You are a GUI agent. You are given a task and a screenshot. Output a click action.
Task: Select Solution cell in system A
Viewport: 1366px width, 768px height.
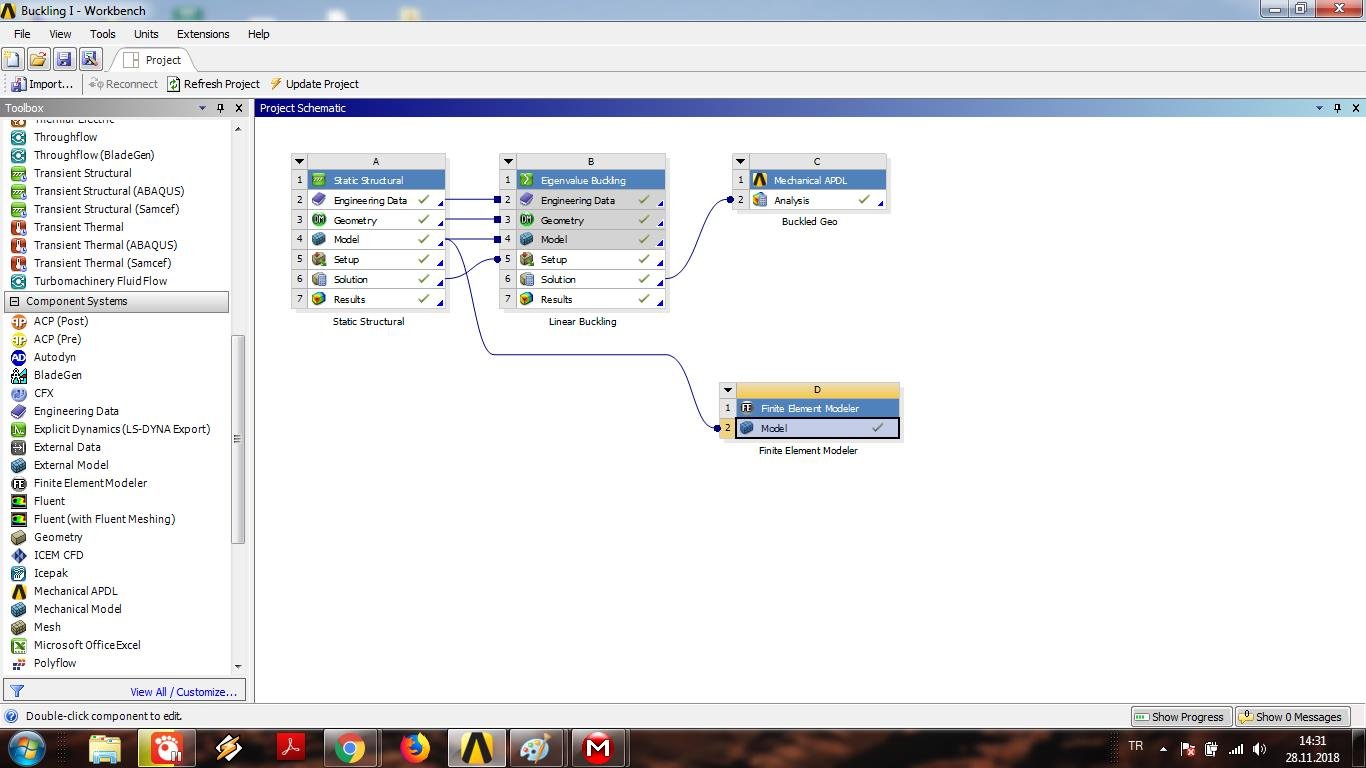point(376,279)
